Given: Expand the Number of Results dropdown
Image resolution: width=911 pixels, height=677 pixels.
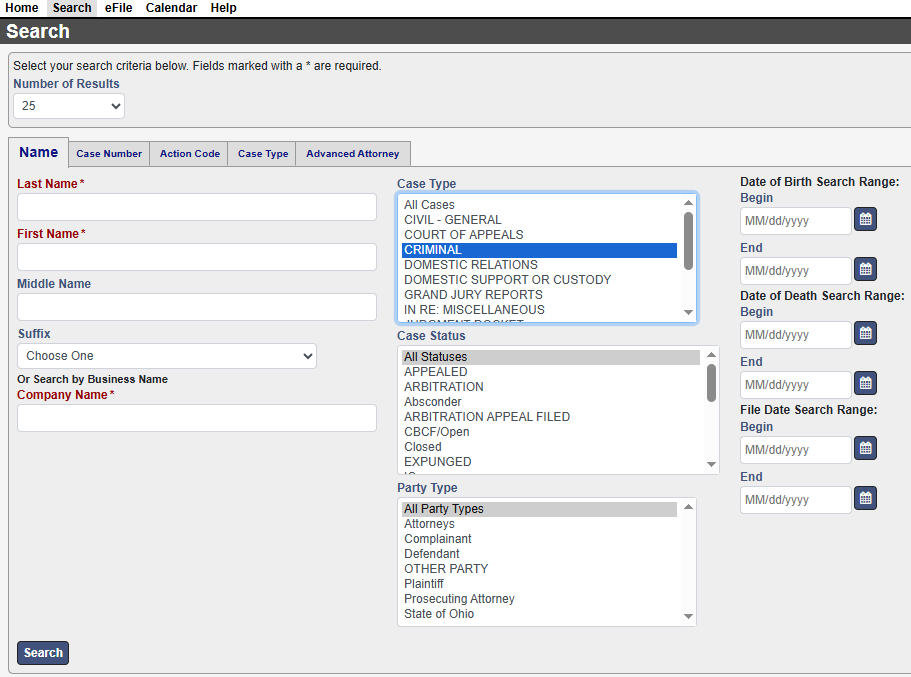Looking at the screenshot, I should (x=69, y=105).
